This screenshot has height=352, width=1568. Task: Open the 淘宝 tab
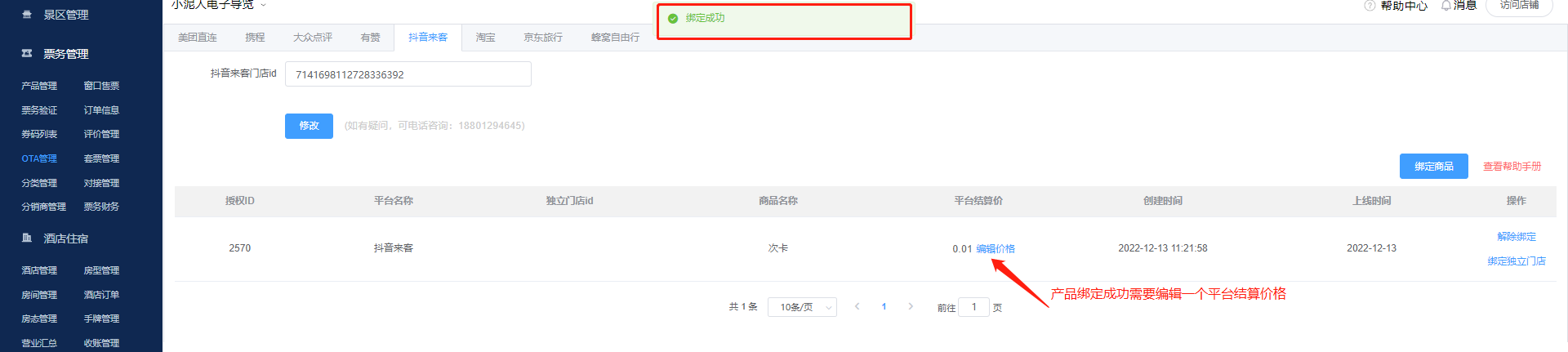[485, 38]
